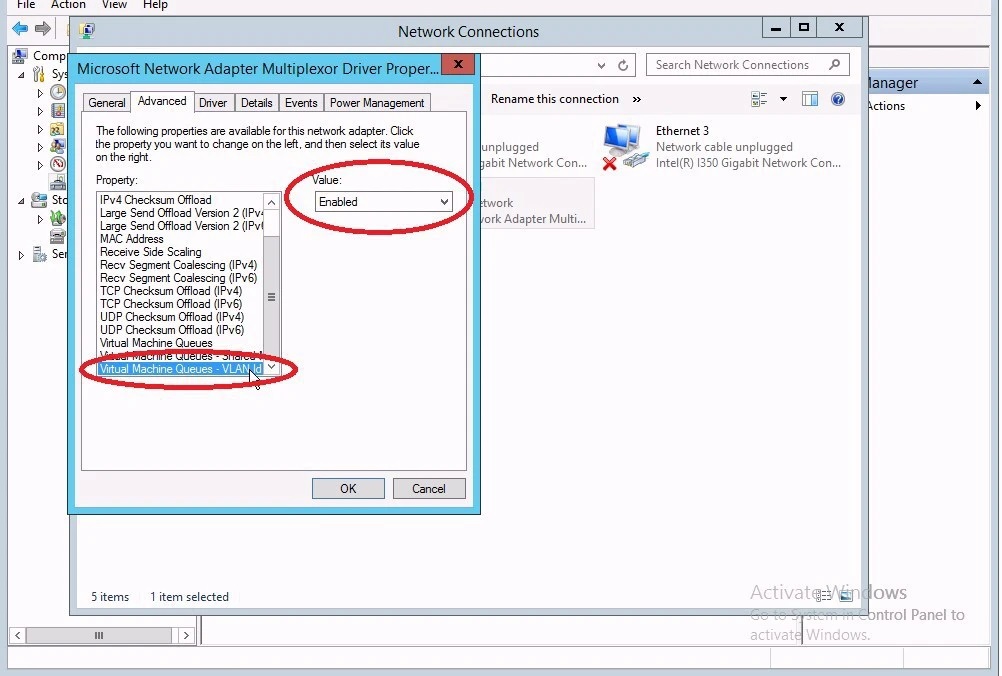Open Task Scheduler in the console tree
The width and height of the screenshot is (1002, 676).
[x=57, y=92]
